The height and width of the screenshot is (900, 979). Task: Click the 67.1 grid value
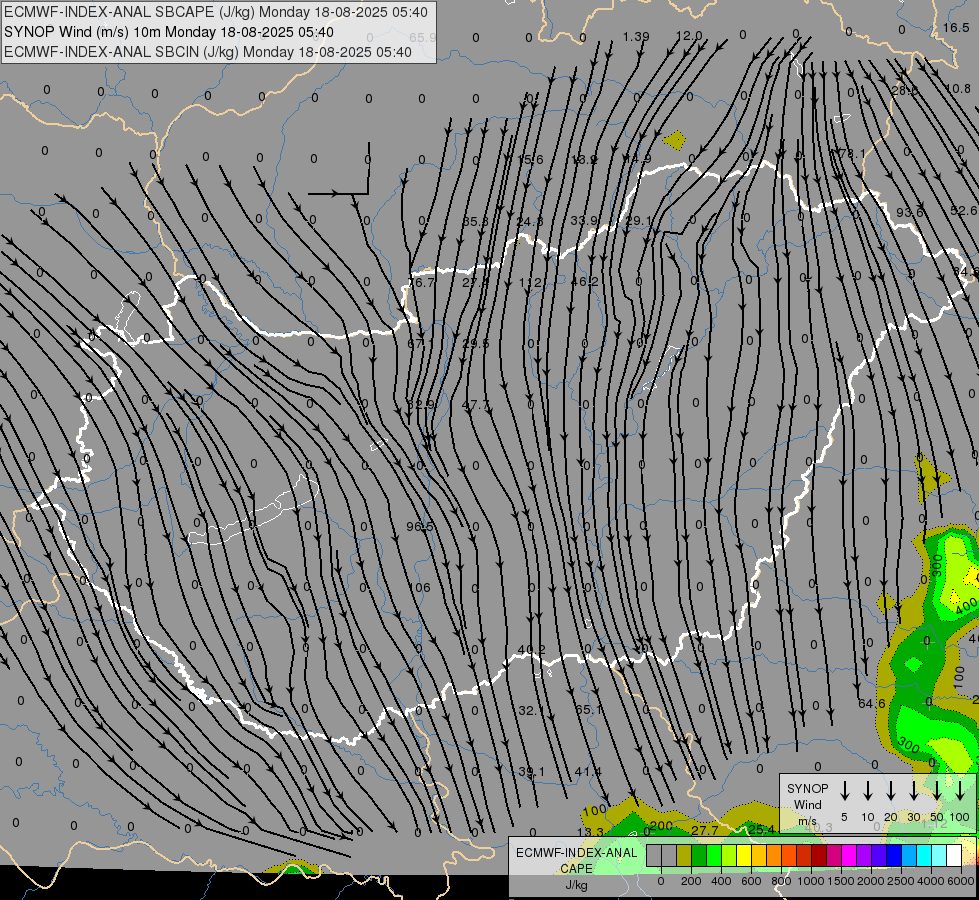click(420, 344)
